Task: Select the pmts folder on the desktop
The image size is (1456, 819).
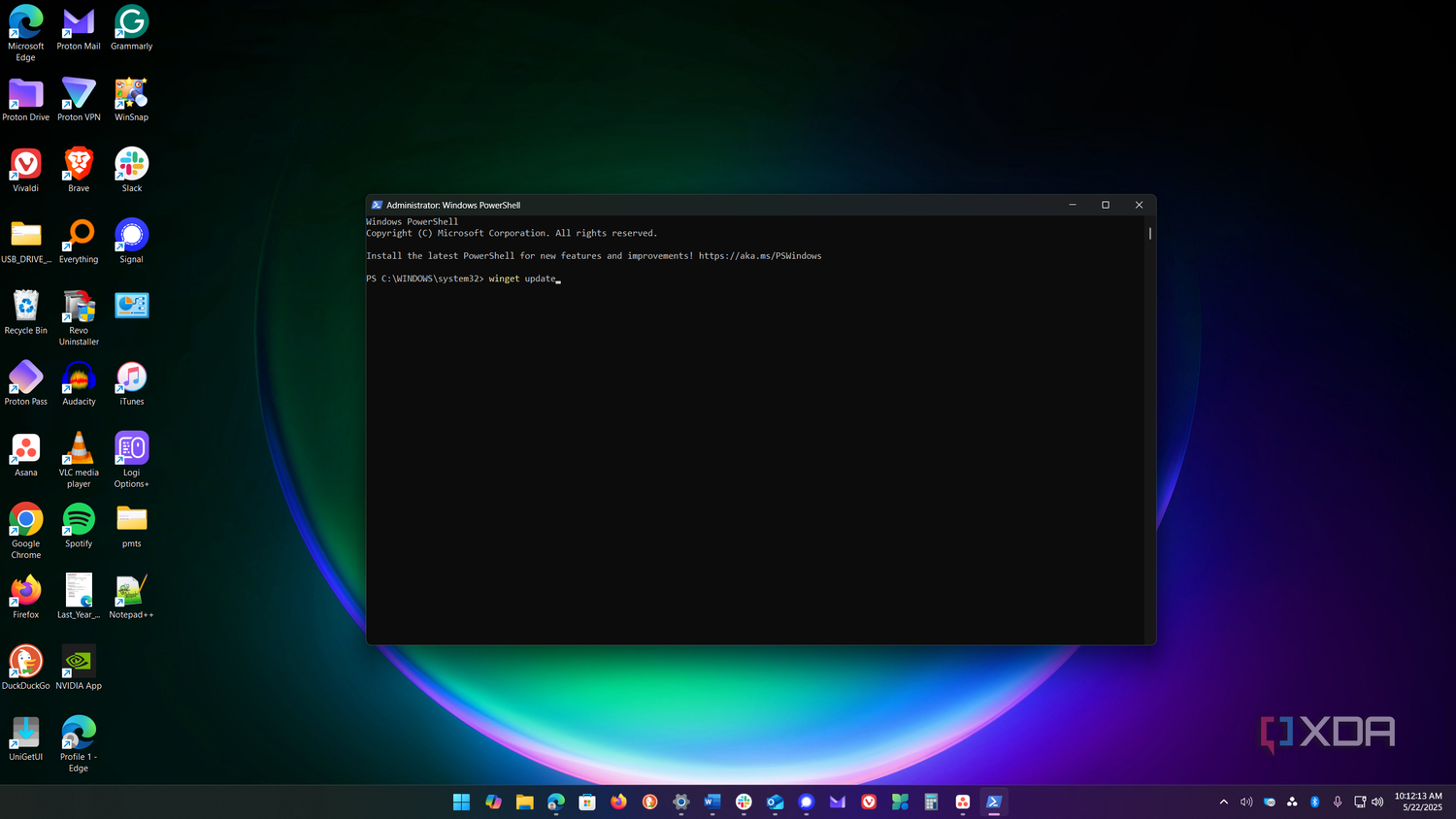Action: coord(131,525)
